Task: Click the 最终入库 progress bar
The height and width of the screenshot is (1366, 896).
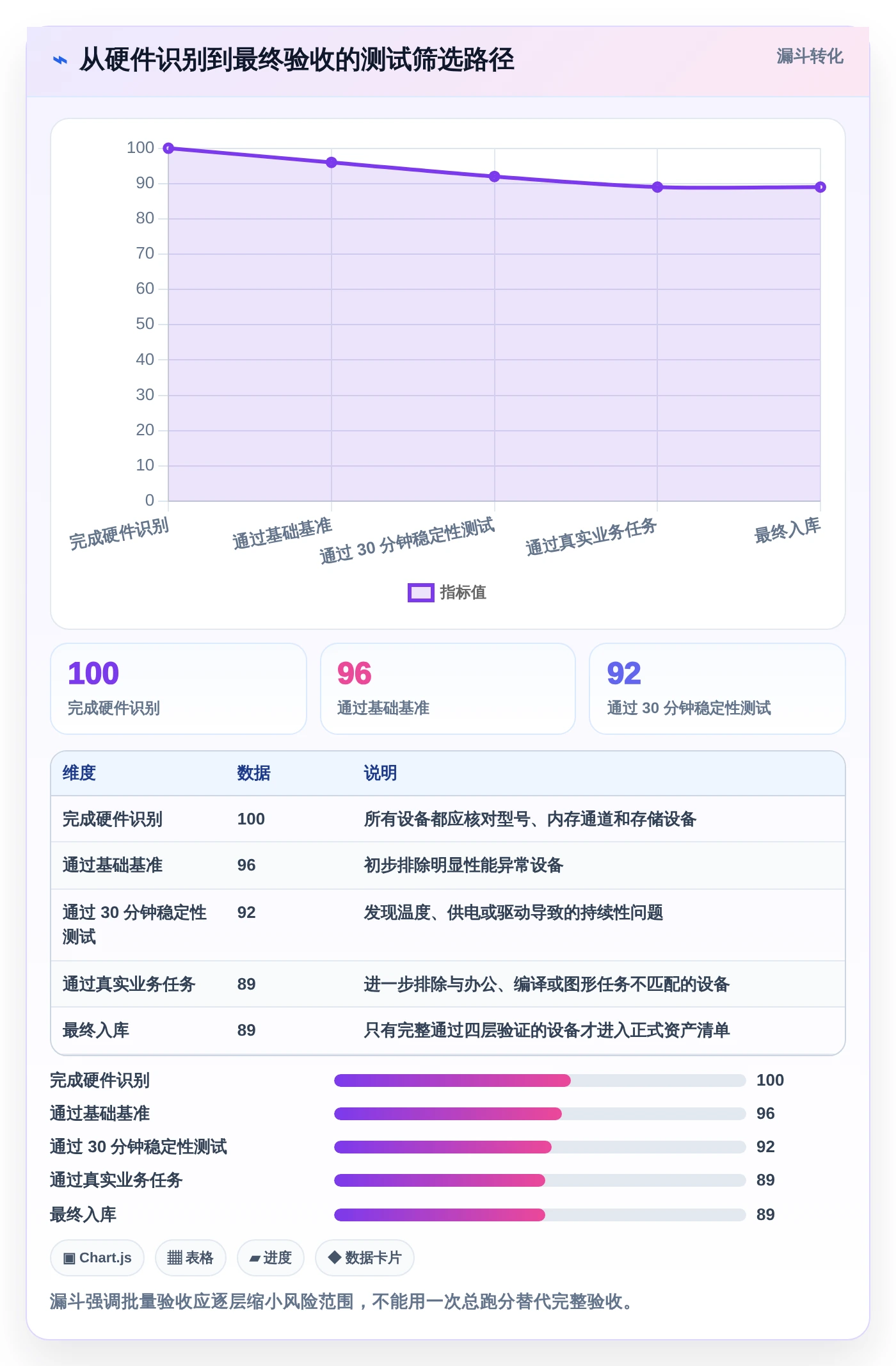Action: (540, 1215)
